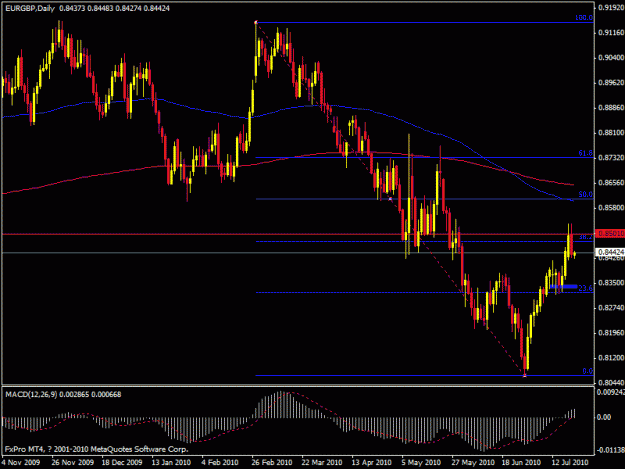
Task: Click the 12 Jul 2010 date label
Action: [570, 463]
